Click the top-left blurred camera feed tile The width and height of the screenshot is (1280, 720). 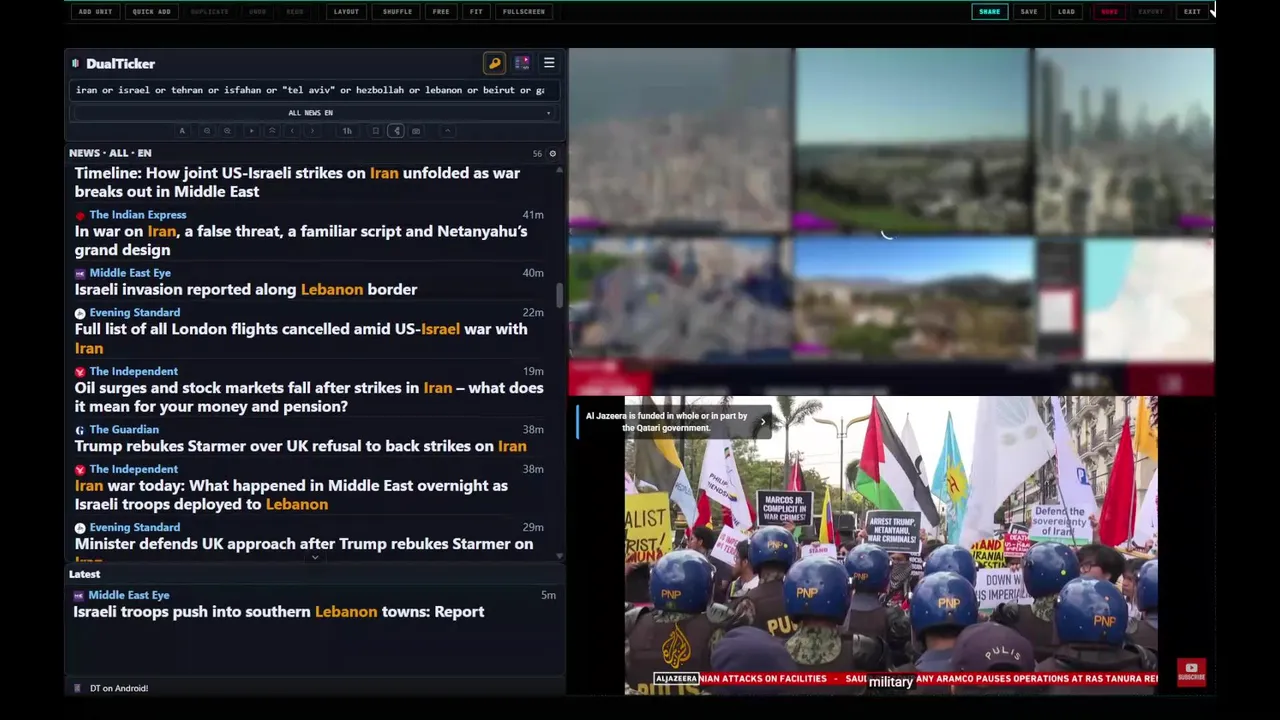point(680,140)
